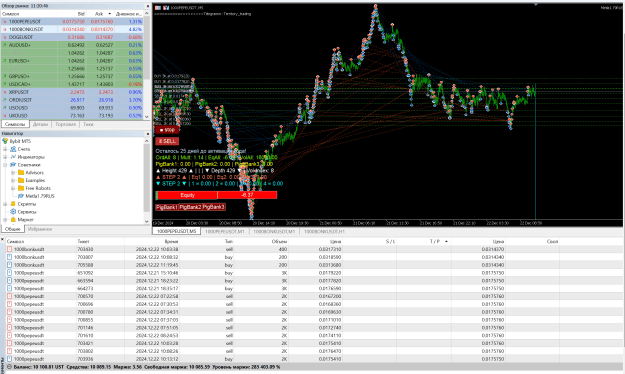This screenshot has width=625, height=374.
Task: Click the balance row icon in the trade status line
Action: [10, 367]
